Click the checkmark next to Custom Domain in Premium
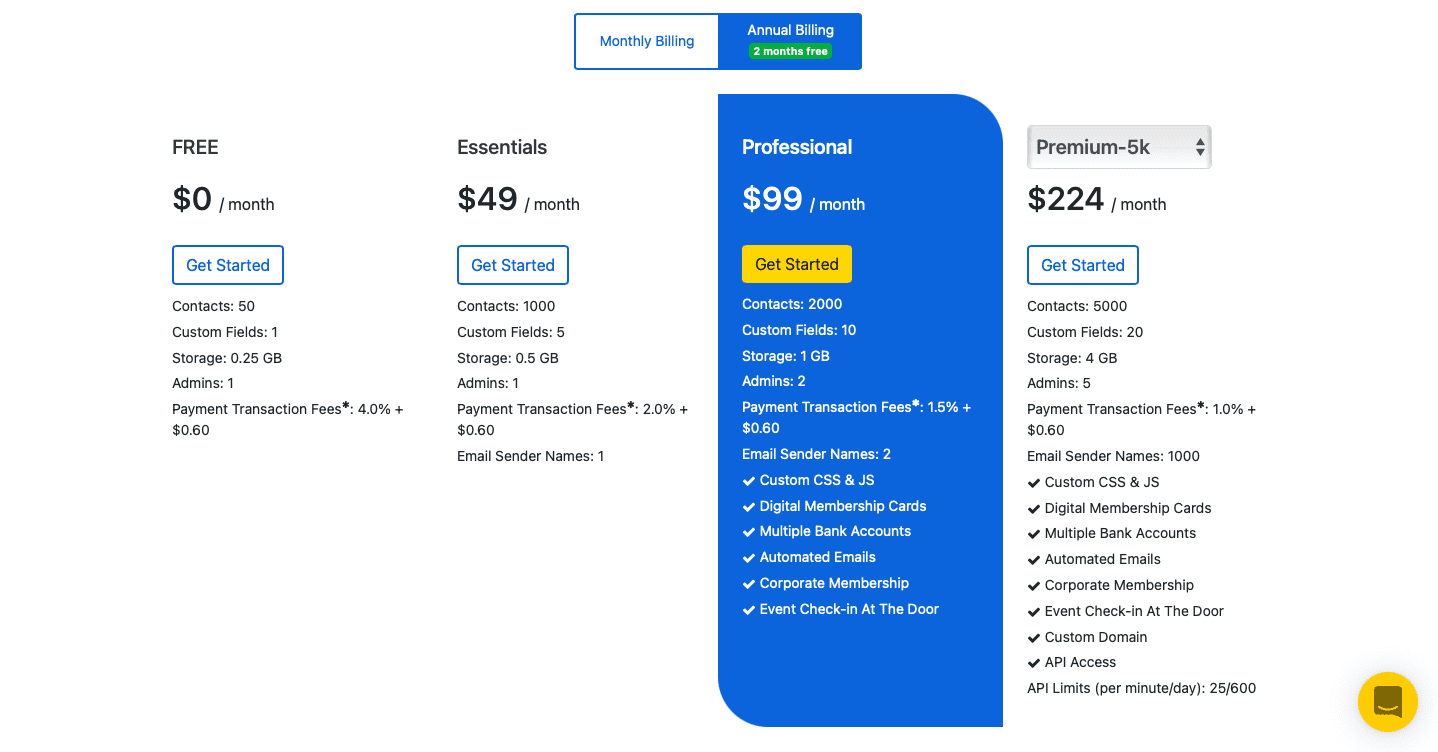Screen dimensions: 1438x752 coord(1033,637)
